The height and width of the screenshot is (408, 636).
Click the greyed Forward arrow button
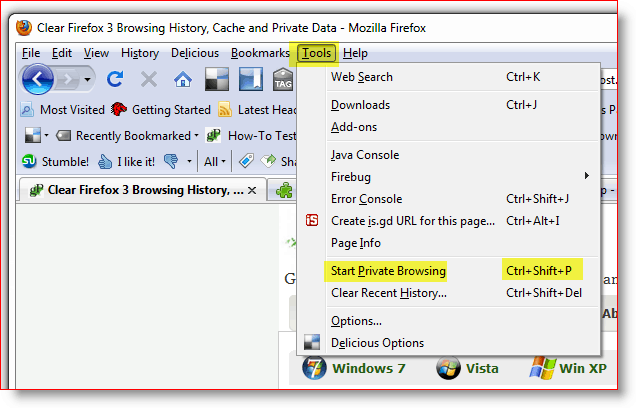tap(68, 79)
